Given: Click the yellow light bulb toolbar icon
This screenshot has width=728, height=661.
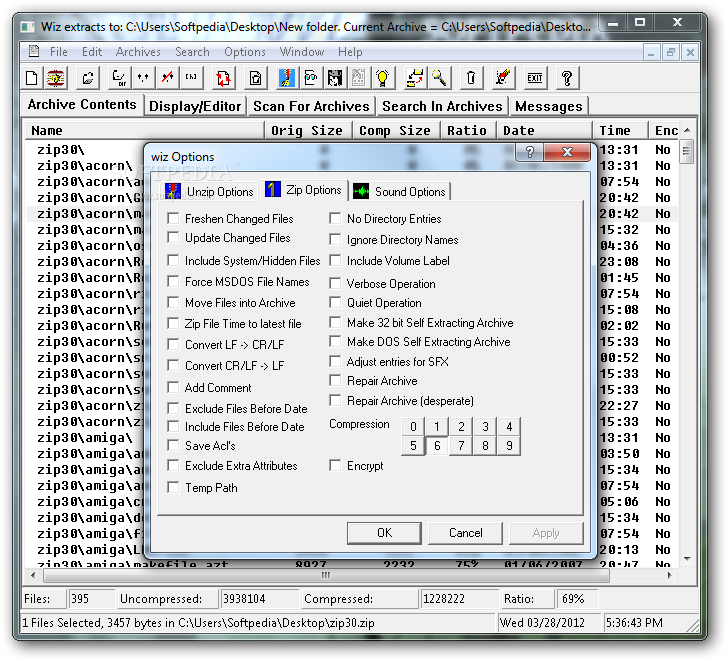Looking at the screenshot, I should click(383, 78).
